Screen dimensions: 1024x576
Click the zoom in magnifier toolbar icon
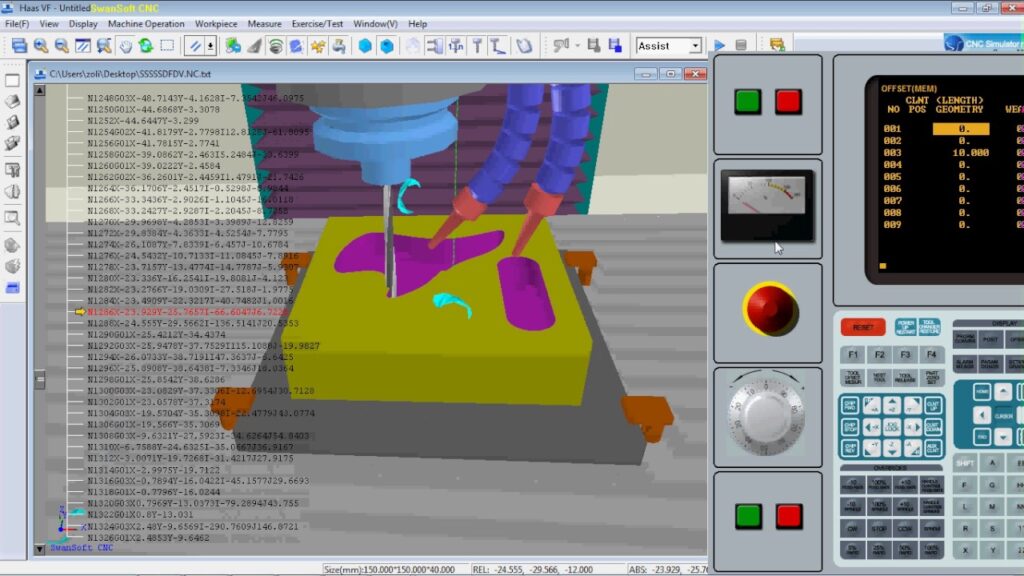click(40, 46)
